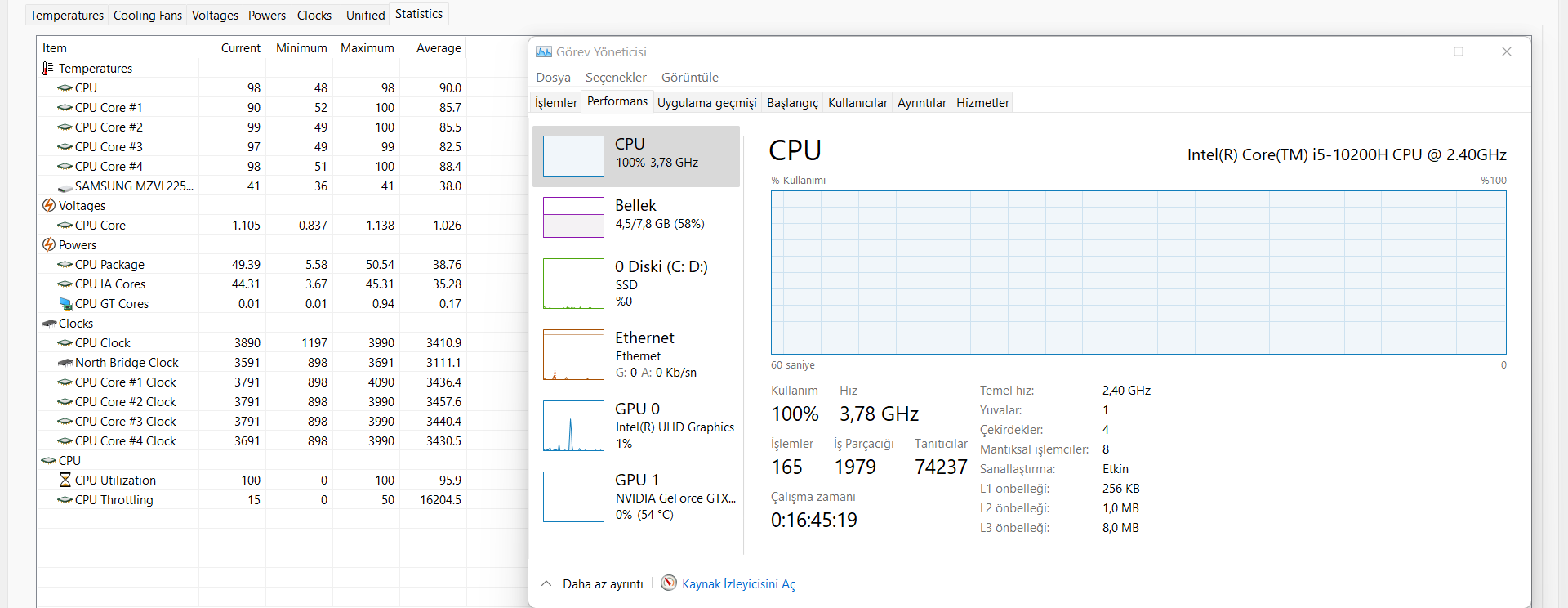Select the Performans tab
Screen dimensions: 1568x608
point(617,101)
